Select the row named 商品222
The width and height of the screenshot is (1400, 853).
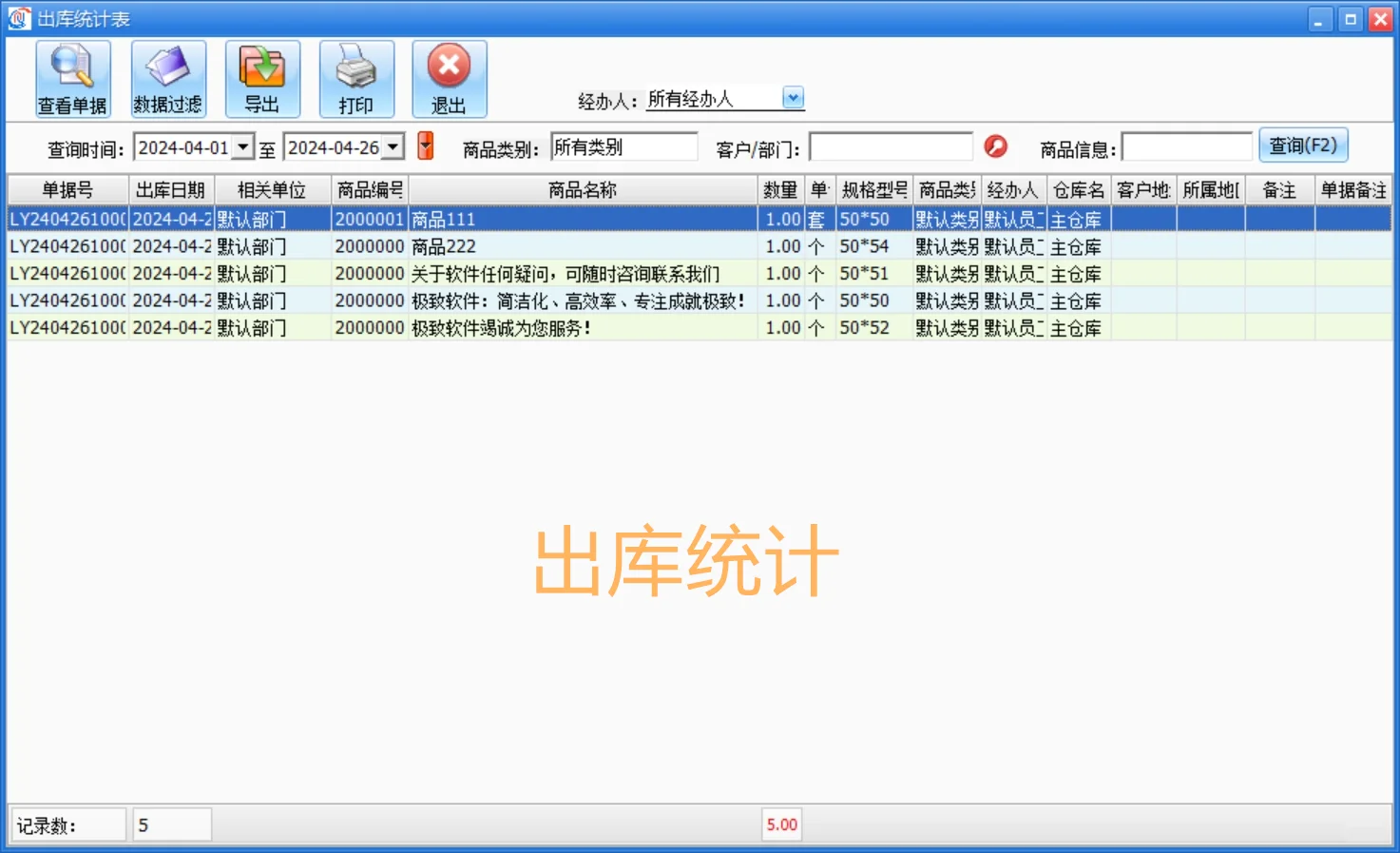(700, 246)
